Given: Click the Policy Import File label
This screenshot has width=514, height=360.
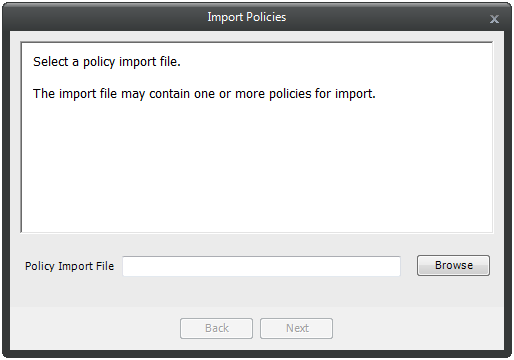Looking at the screenshot, I should [x=69, y=266].
